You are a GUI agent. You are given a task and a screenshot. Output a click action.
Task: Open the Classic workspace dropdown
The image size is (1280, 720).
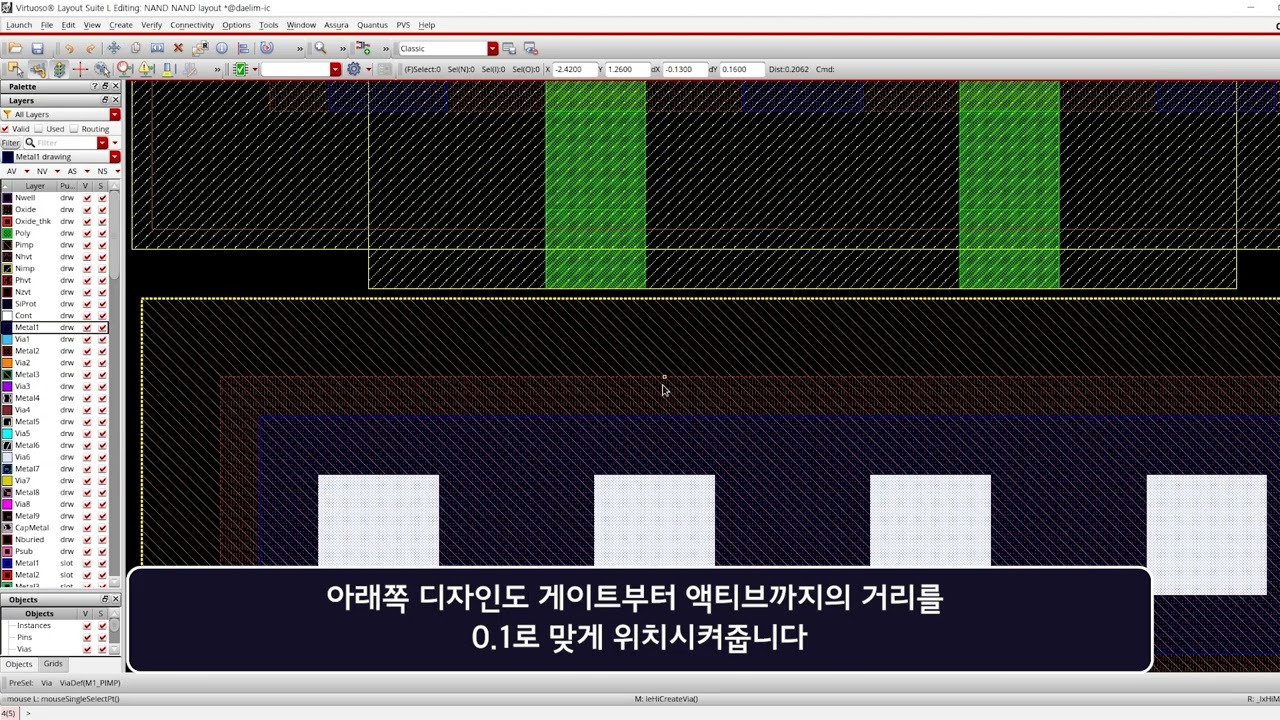492,48
